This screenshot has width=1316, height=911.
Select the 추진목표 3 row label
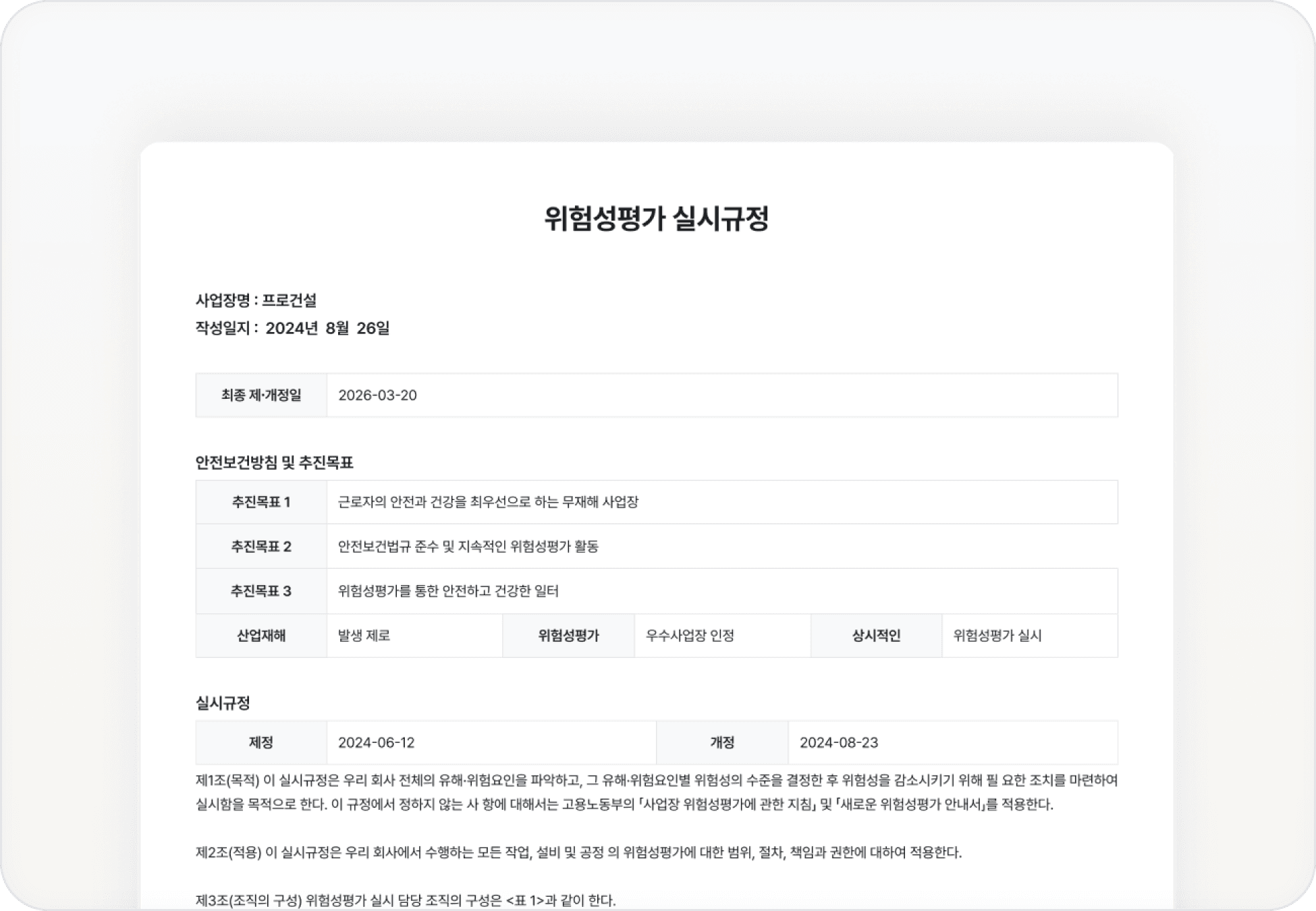coord(260,590)
